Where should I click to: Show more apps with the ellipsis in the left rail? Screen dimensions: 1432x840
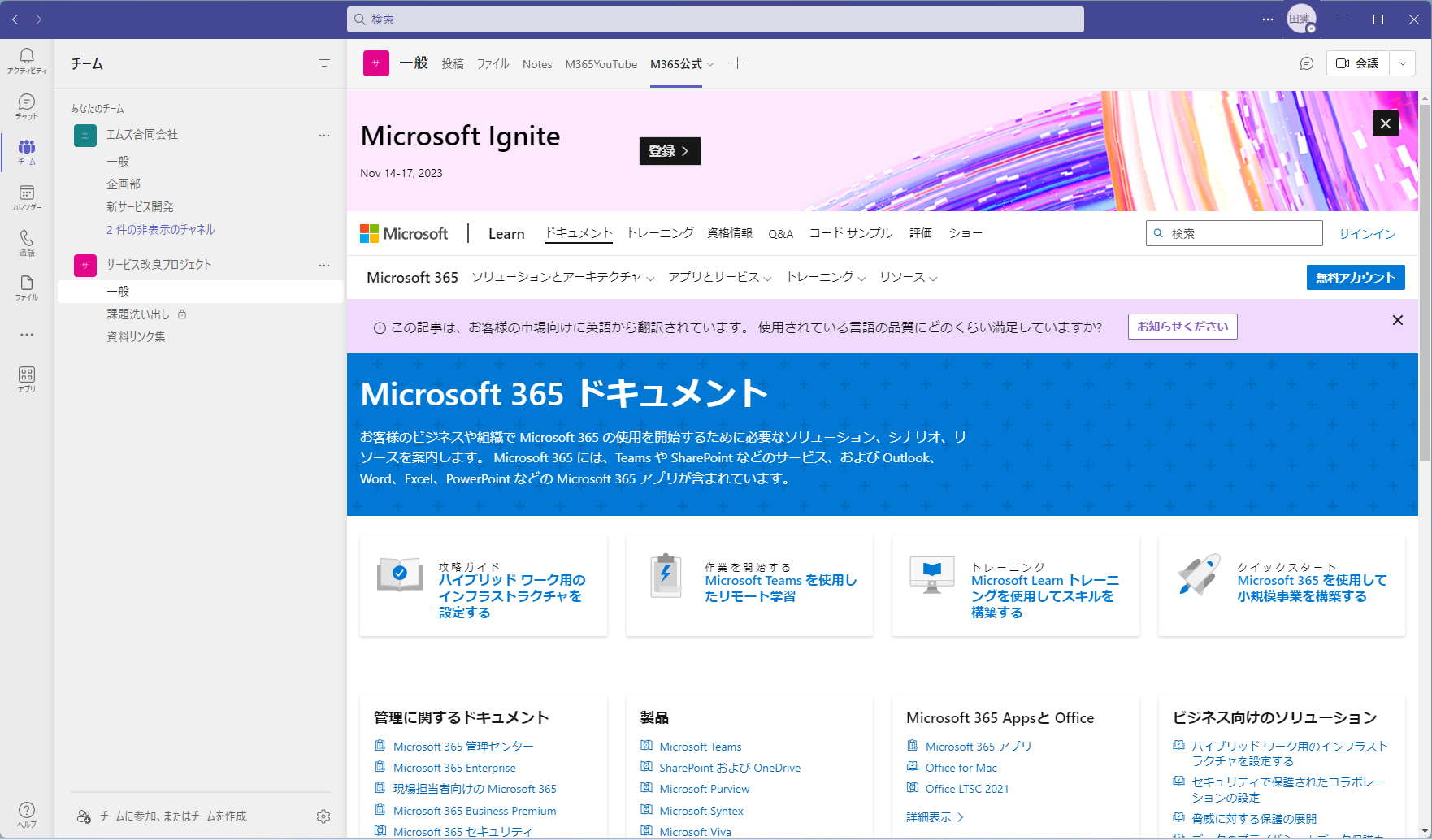click(x=27, y=335)
